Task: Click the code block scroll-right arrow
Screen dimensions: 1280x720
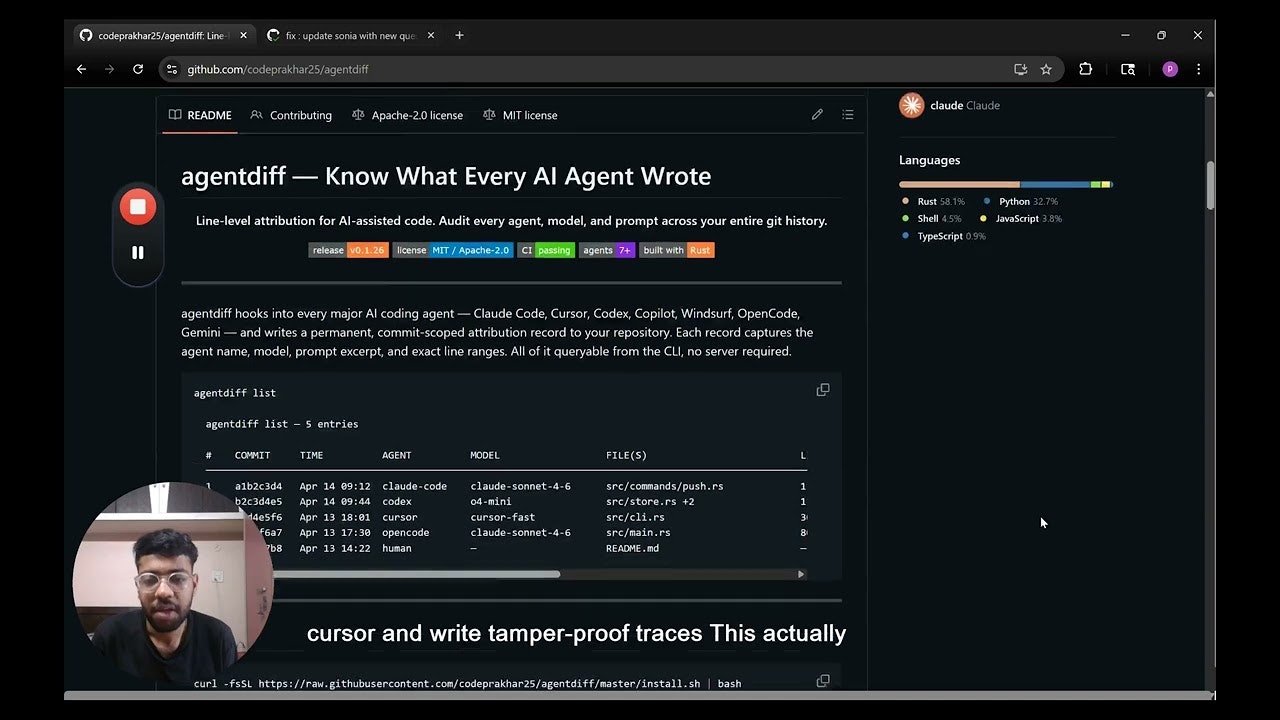Action: pos(801,574)
